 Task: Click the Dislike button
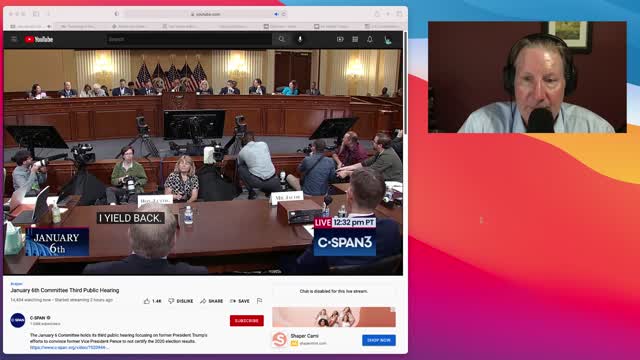[x=181, y=301]
